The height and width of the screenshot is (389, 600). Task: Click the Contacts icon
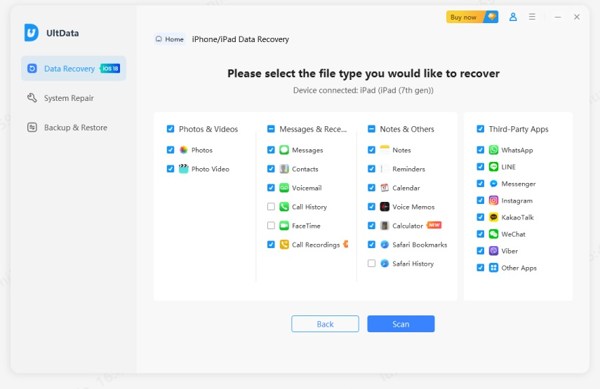click(x=284, y=169)
